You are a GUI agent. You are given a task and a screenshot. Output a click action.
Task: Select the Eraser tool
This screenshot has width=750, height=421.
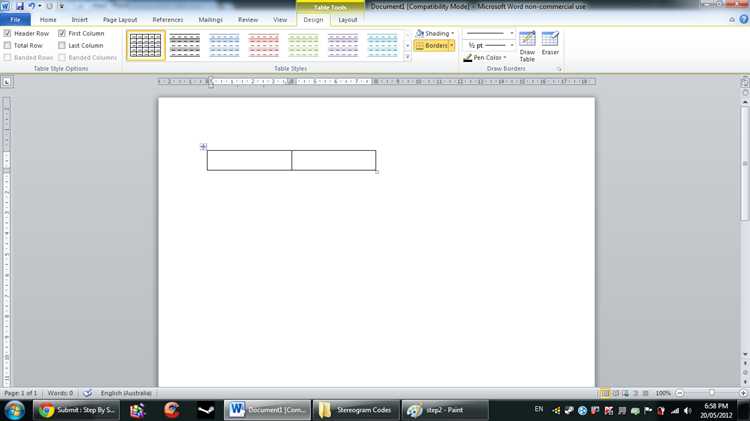[550, 43]
